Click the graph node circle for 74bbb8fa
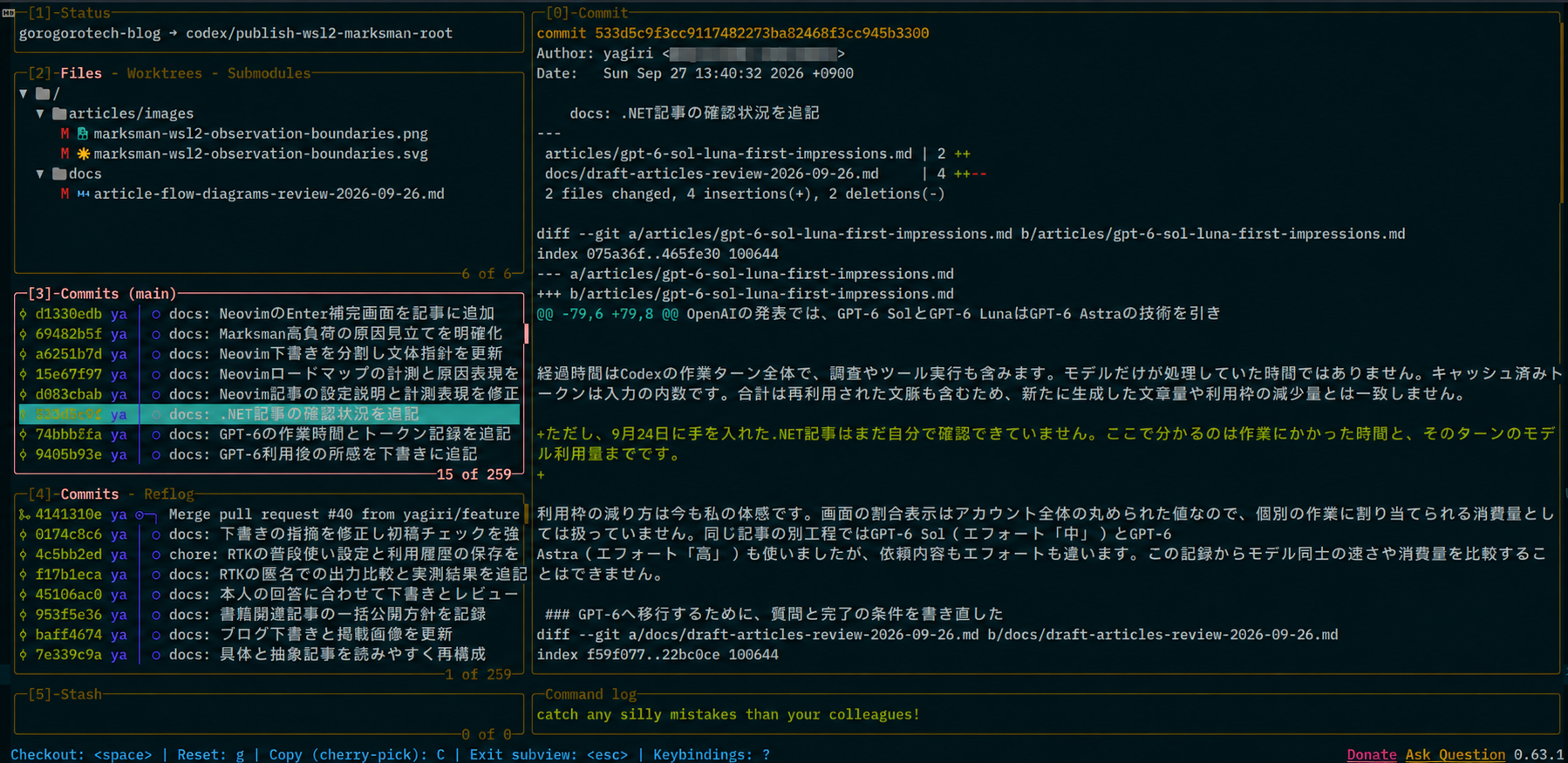 coord(155,434)
